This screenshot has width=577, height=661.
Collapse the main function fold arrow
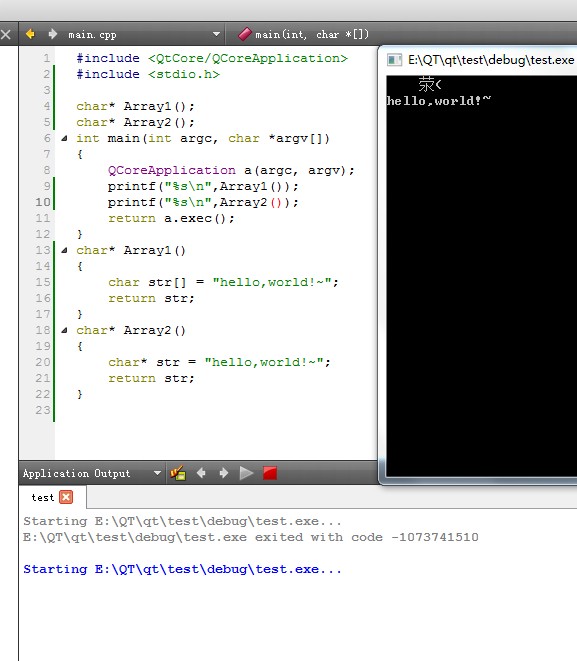coord(64,138)
